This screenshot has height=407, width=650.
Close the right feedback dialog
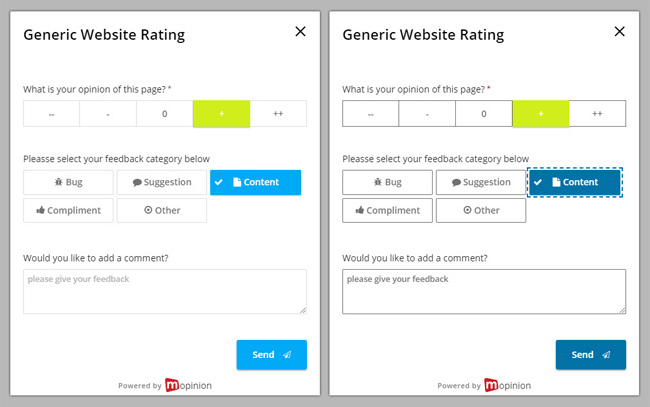click(x=619, y=31)
